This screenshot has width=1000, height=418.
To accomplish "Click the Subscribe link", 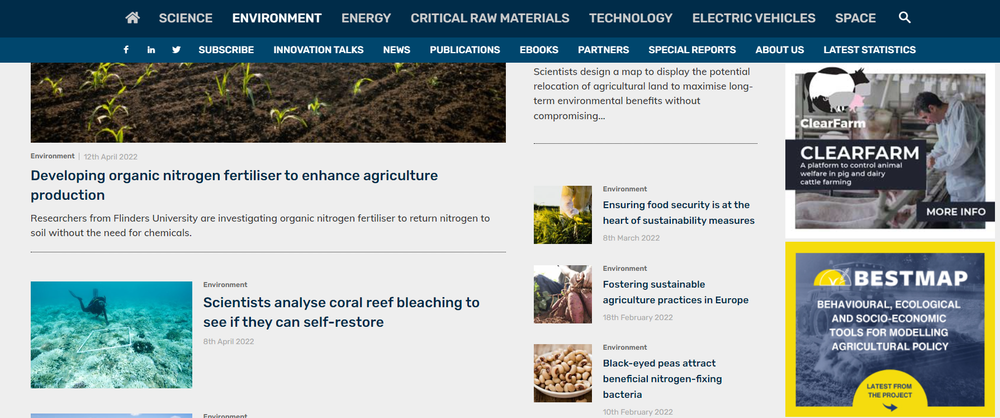I will pyautogui.click(x=226, y=50).
